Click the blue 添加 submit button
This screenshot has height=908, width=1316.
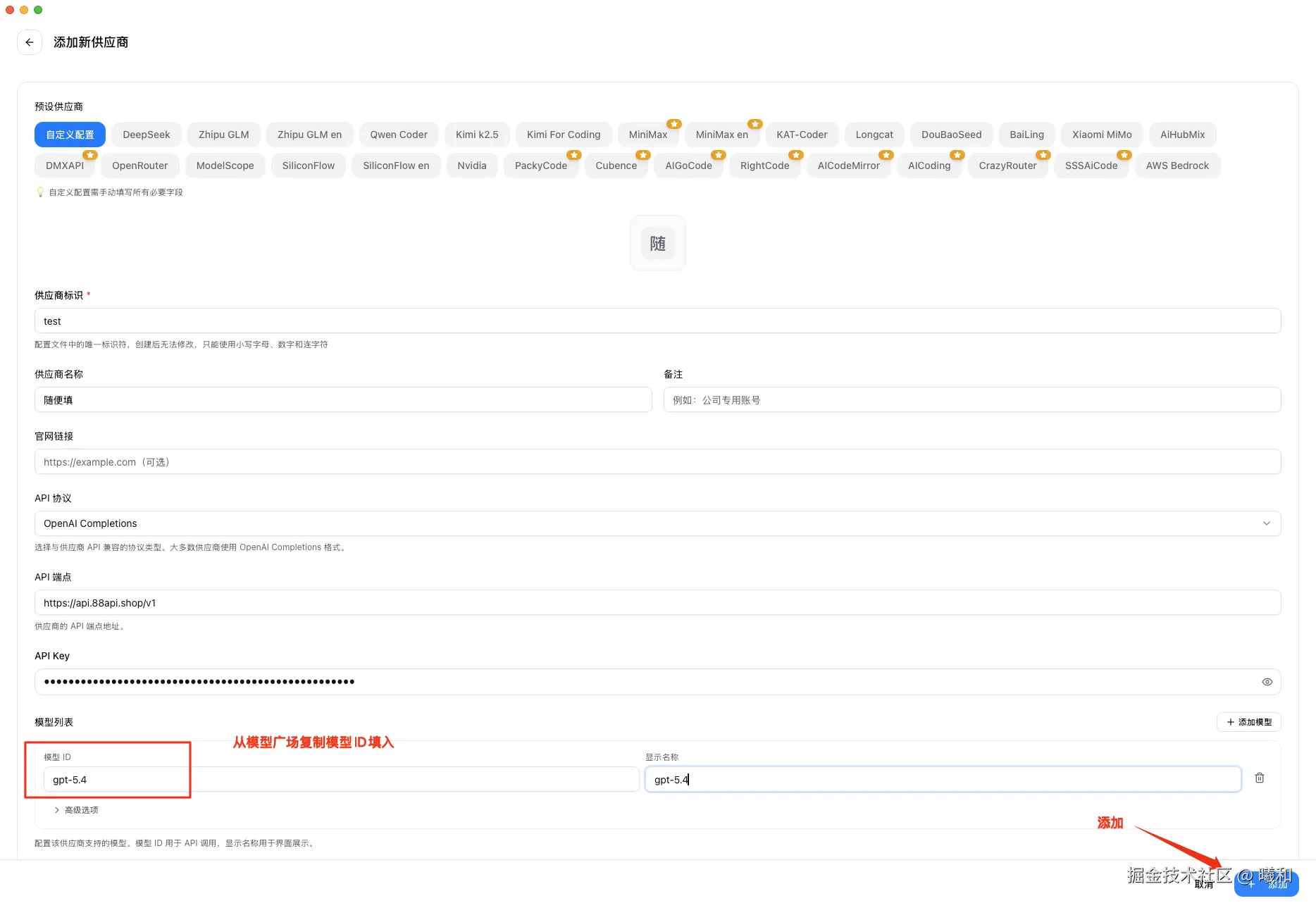(1267, 884)
